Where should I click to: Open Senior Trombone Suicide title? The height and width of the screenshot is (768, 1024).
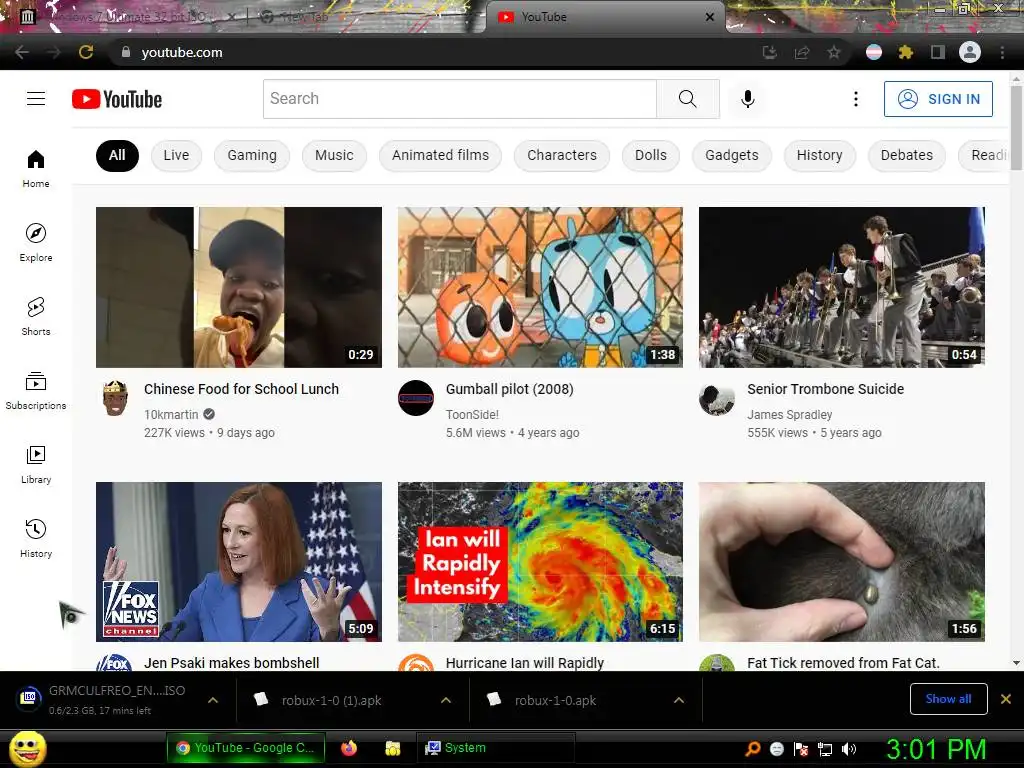825,389
